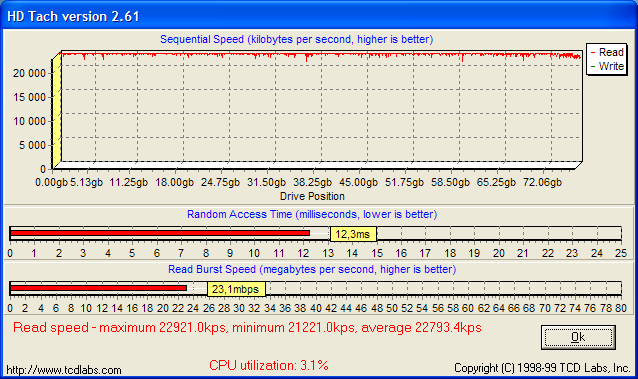
Task: Click the 38.25gb drive position label
Action: (312, 182)
